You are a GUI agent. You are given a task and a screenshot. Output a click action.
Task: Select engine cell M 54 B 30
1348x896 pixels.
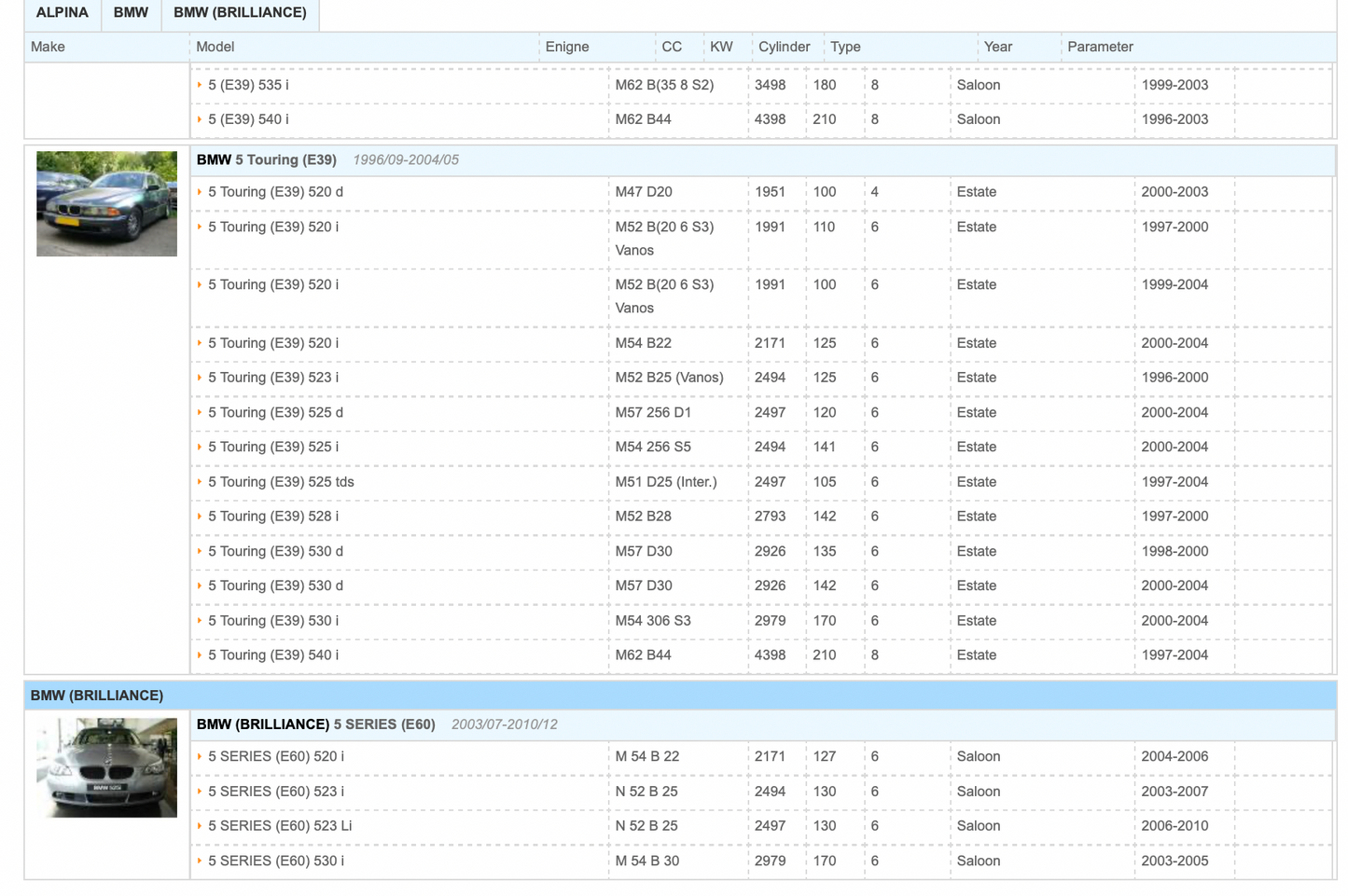(x=647, y=861)
